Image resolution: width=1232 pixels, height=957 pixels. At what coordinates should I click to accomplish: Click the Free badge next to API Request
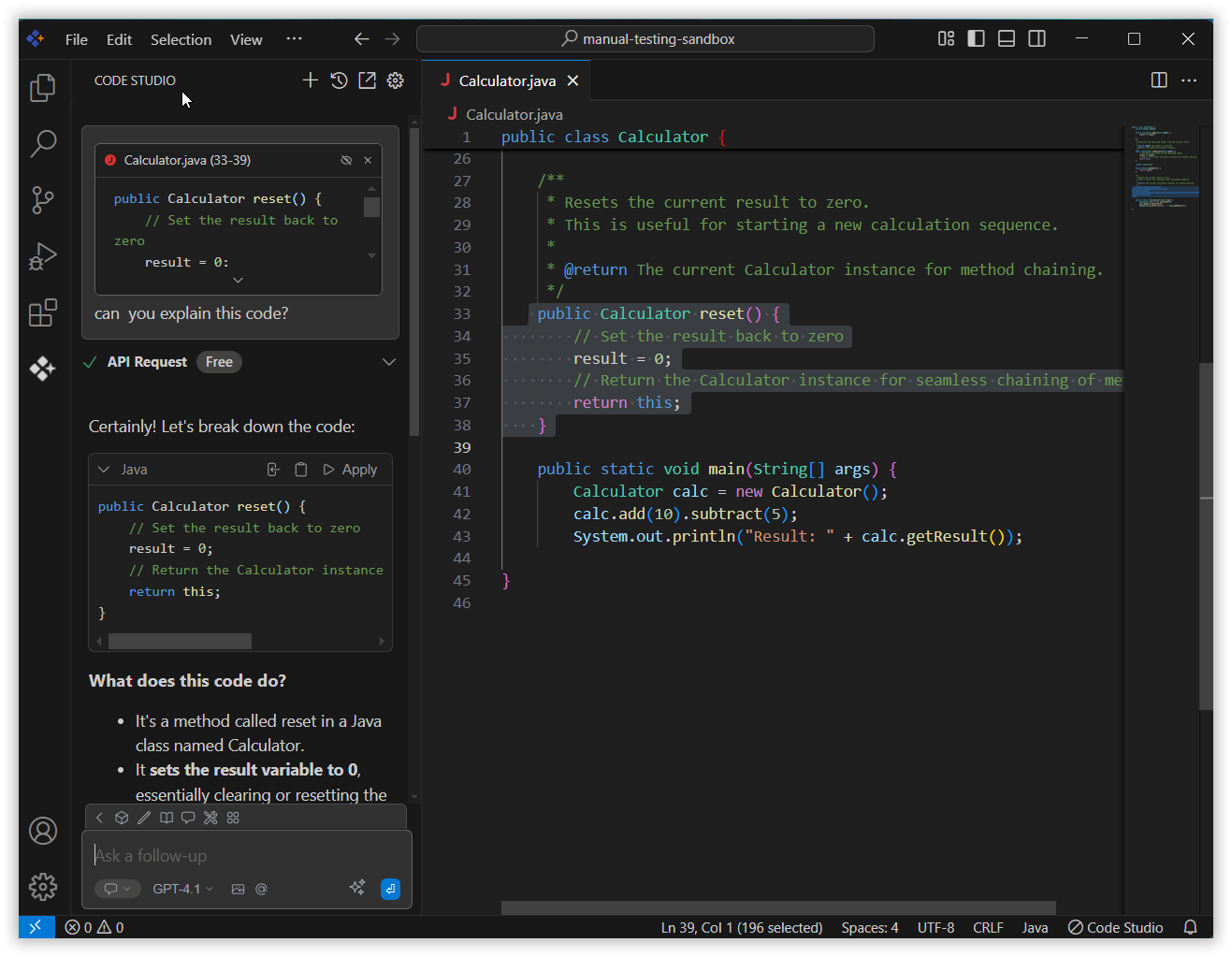coord(219,362)
